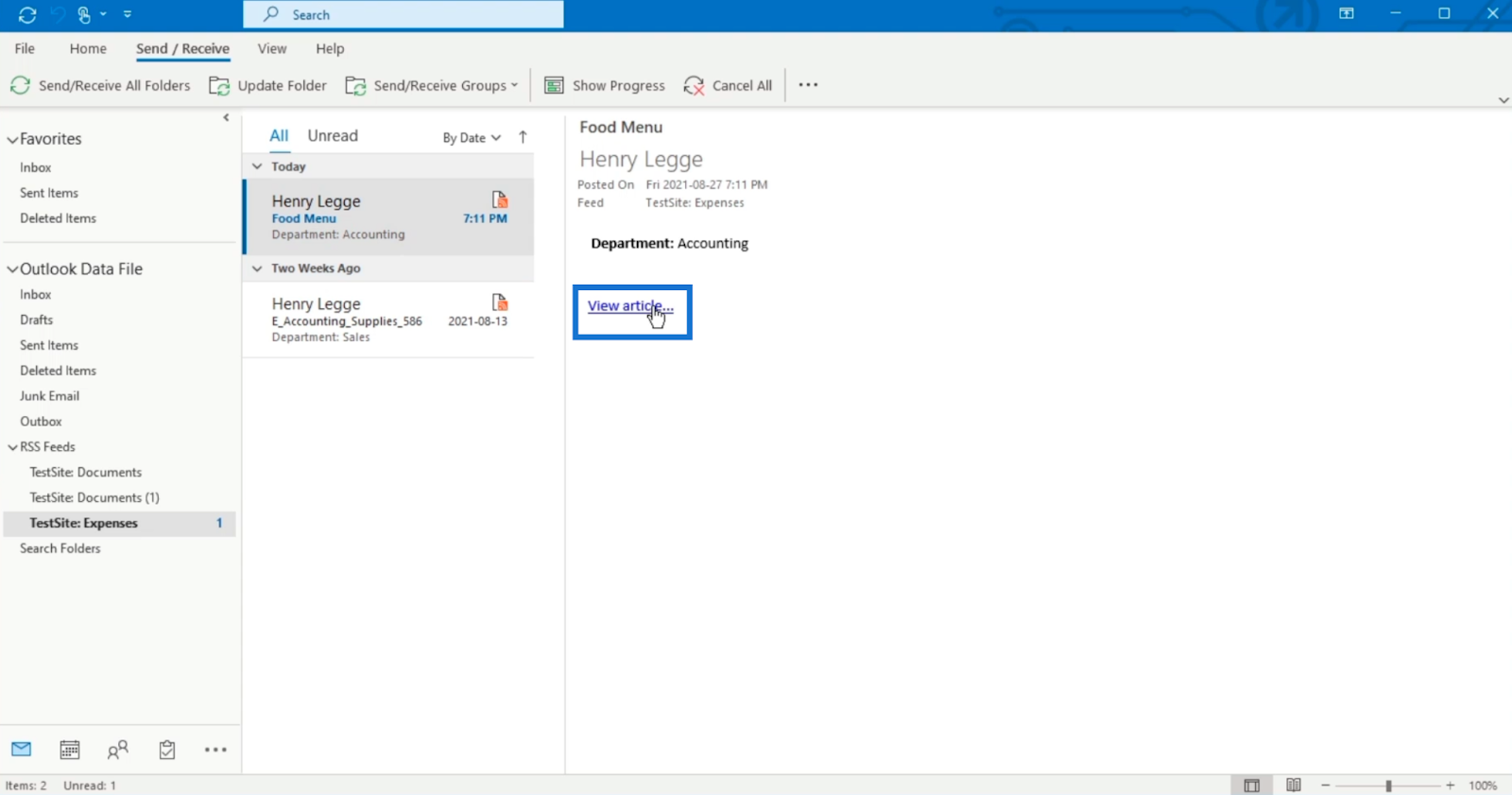Viewport: 1512px width, 795px height.
Task: Switch to Calendar view
Action: [x=70, y=750]
